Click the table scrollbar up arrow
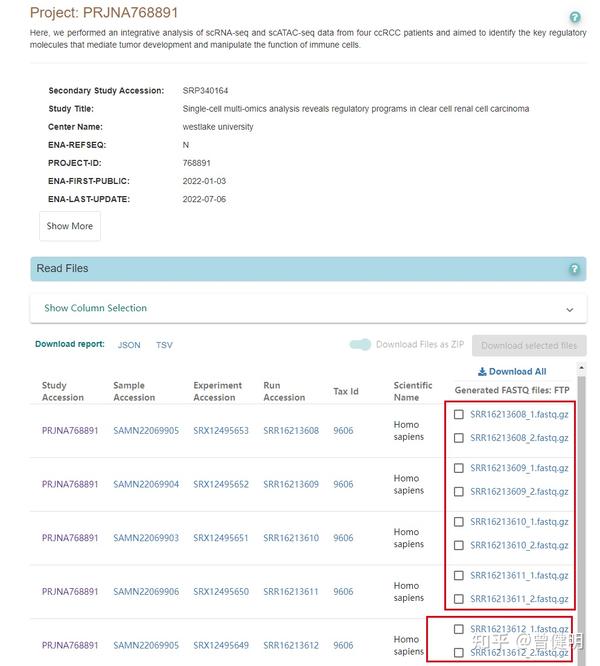 [x=581, y=367]
